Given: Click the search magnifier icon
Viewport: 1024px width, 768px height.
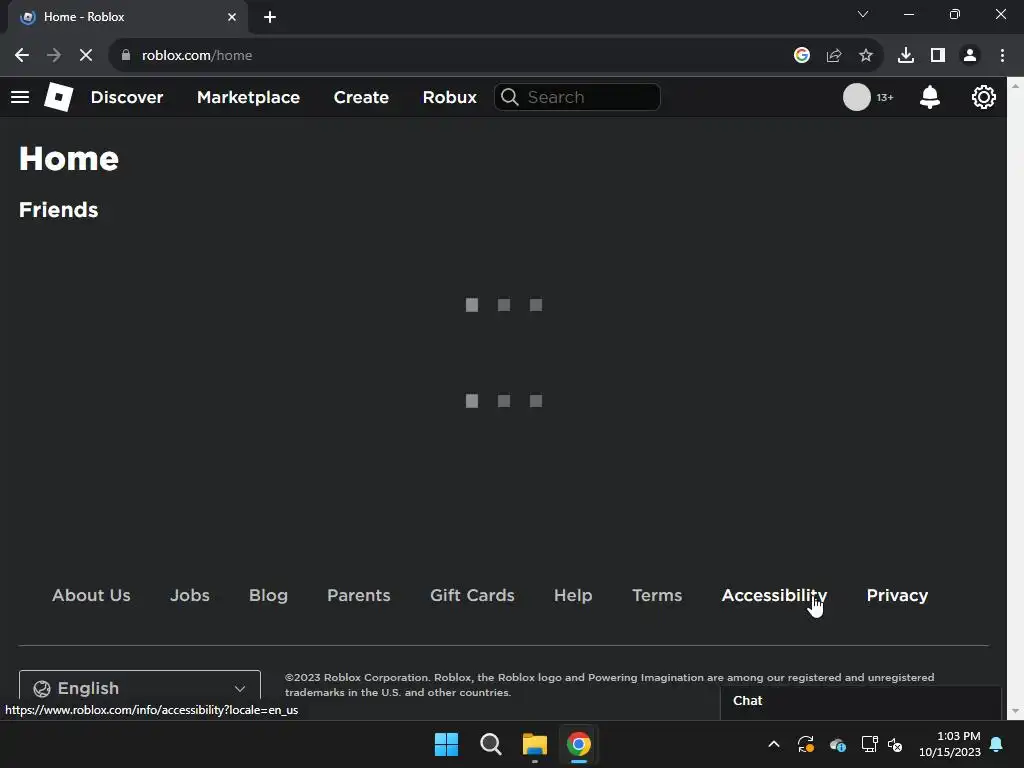Looking at the screenshot, I should pos(510,97).
